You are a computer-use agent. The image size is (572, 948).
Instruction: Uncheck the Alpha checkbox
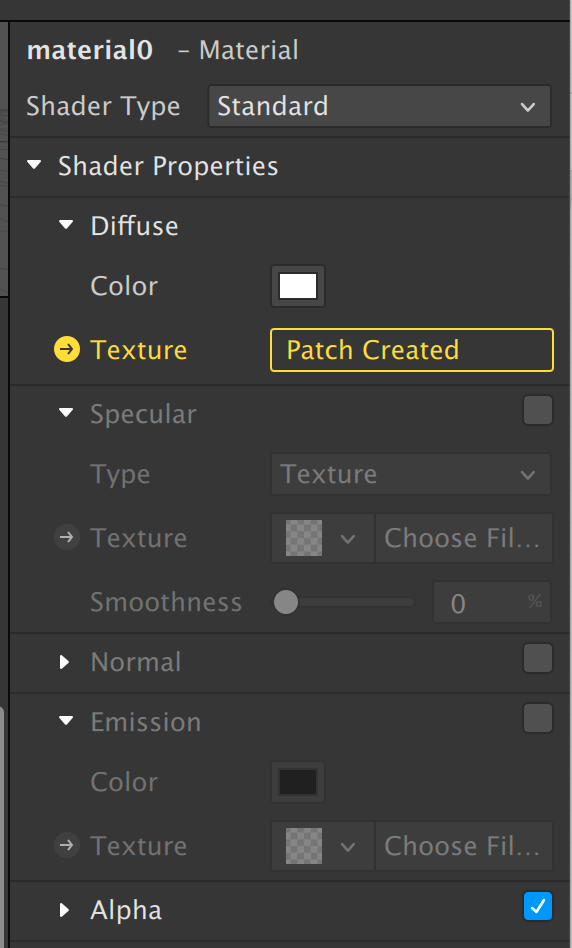click(x=538, y=906)
